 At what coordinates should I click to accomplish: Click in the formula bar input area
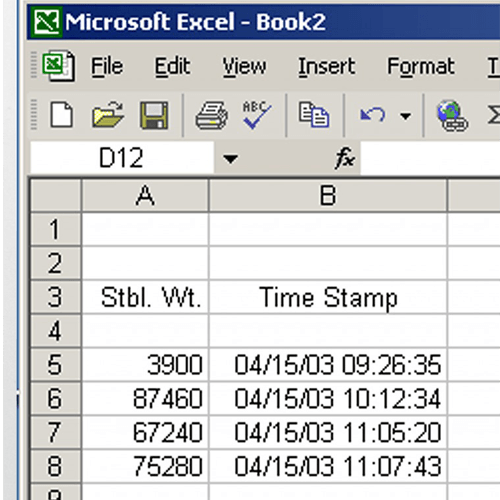430,157
